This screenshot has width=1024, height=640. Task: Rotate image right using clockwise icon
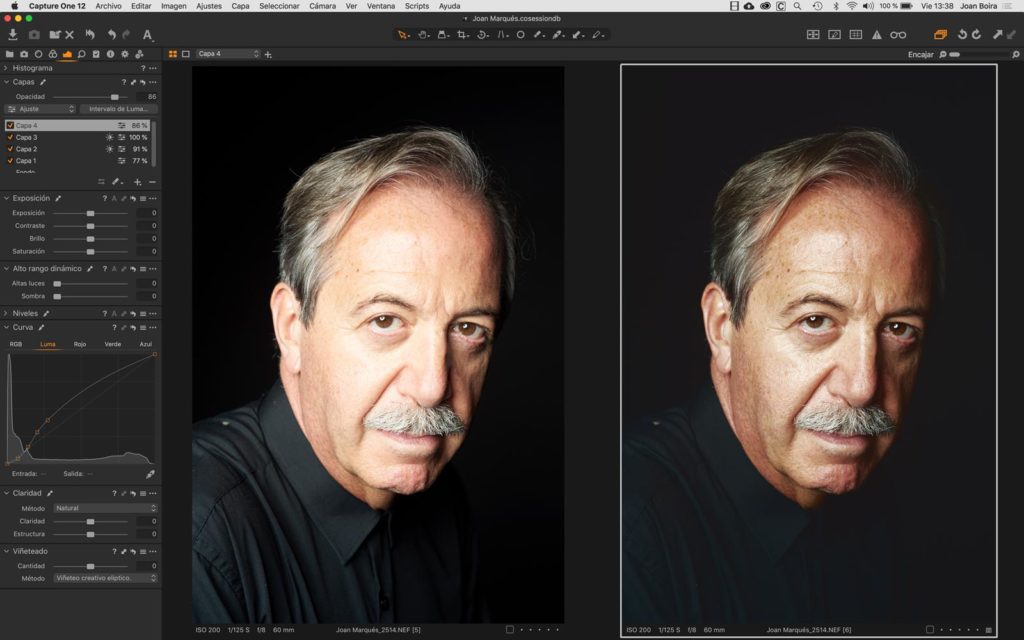(x=976, y=35)
